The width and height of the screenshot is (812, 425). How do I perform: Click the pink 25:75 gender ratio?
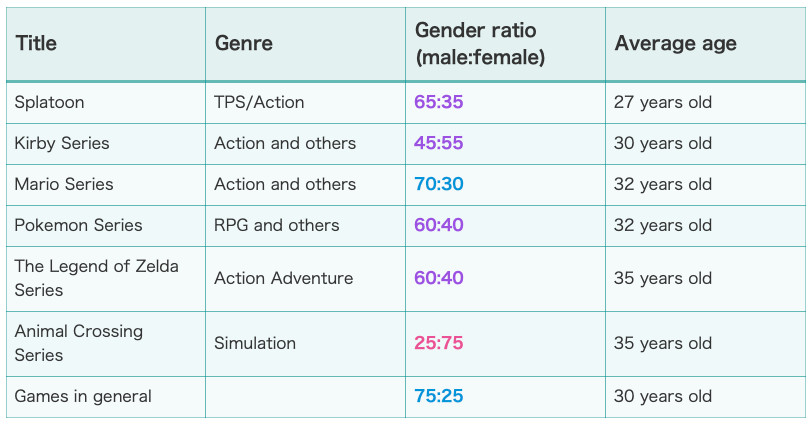[x=439, y=343]
